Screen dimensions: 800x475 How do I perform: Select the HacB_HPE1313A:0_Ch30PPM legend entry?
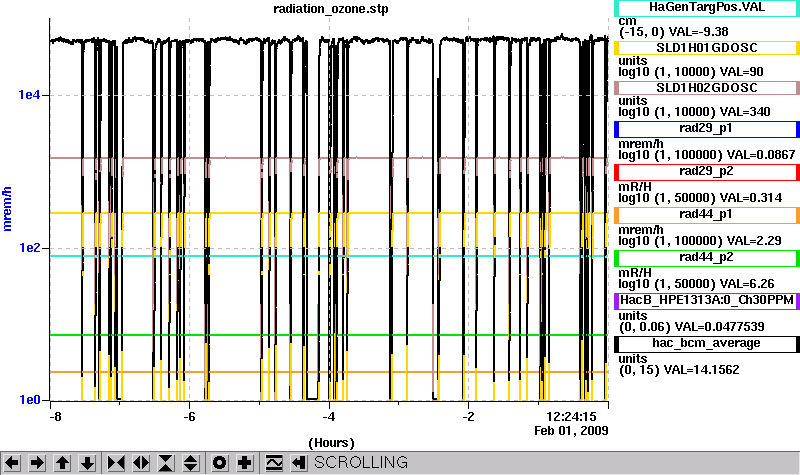tap(707, 301)
